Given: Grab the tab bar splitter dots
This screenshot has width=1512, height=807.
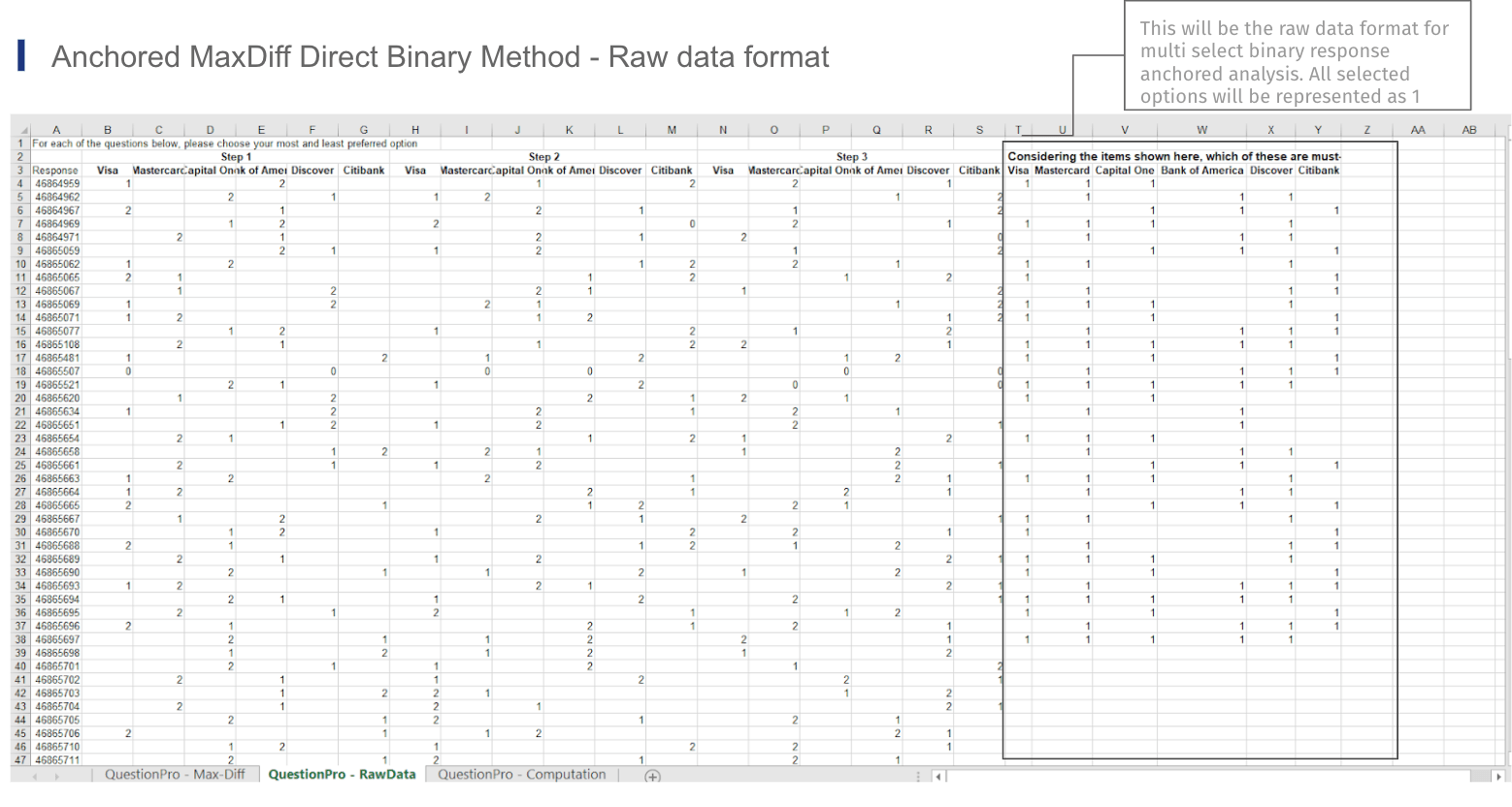Looking at the screenshot, I should 918,776.
